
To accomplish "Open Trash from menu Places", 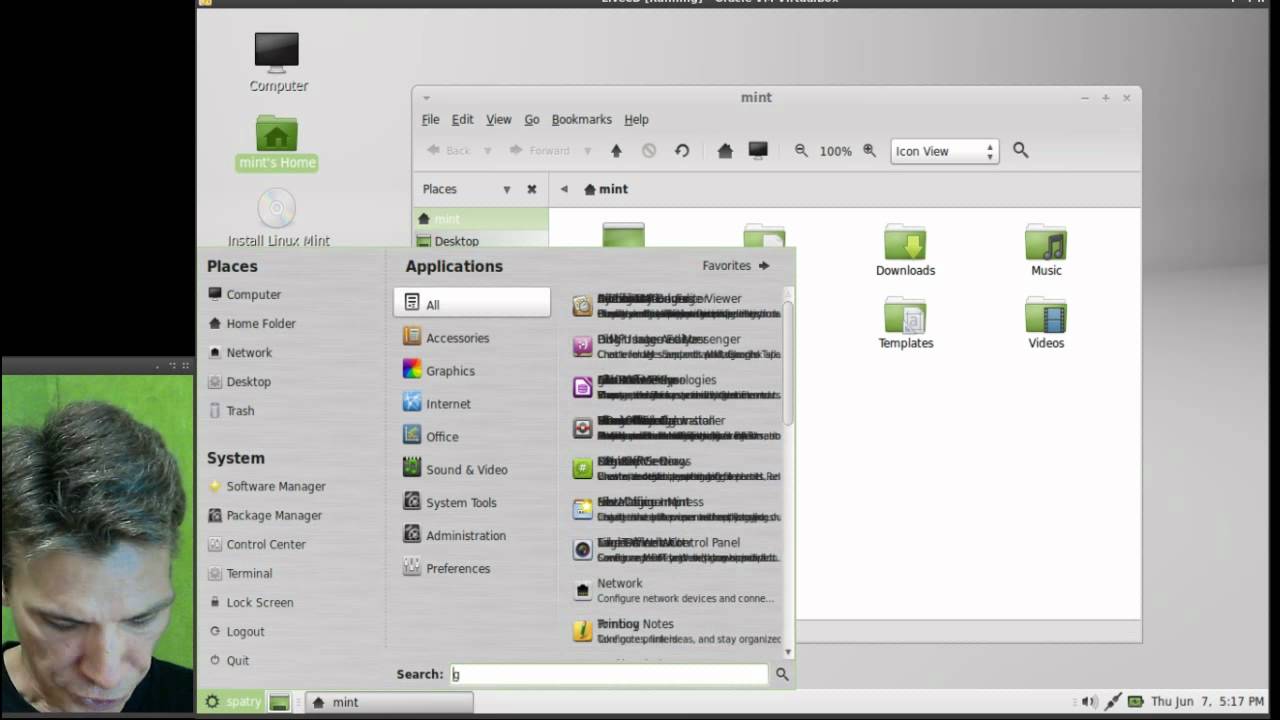I will pos(231,410).
